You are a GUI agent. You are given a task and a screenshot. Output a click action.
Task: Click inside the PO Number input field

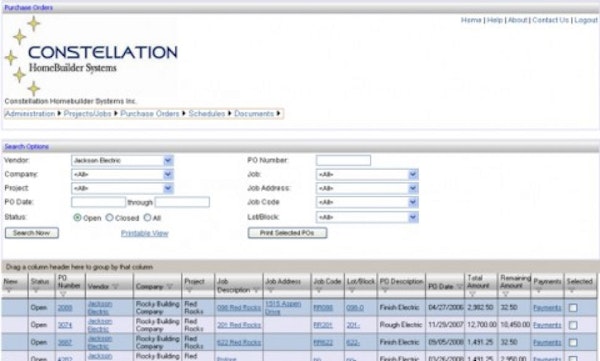[343, 160]
